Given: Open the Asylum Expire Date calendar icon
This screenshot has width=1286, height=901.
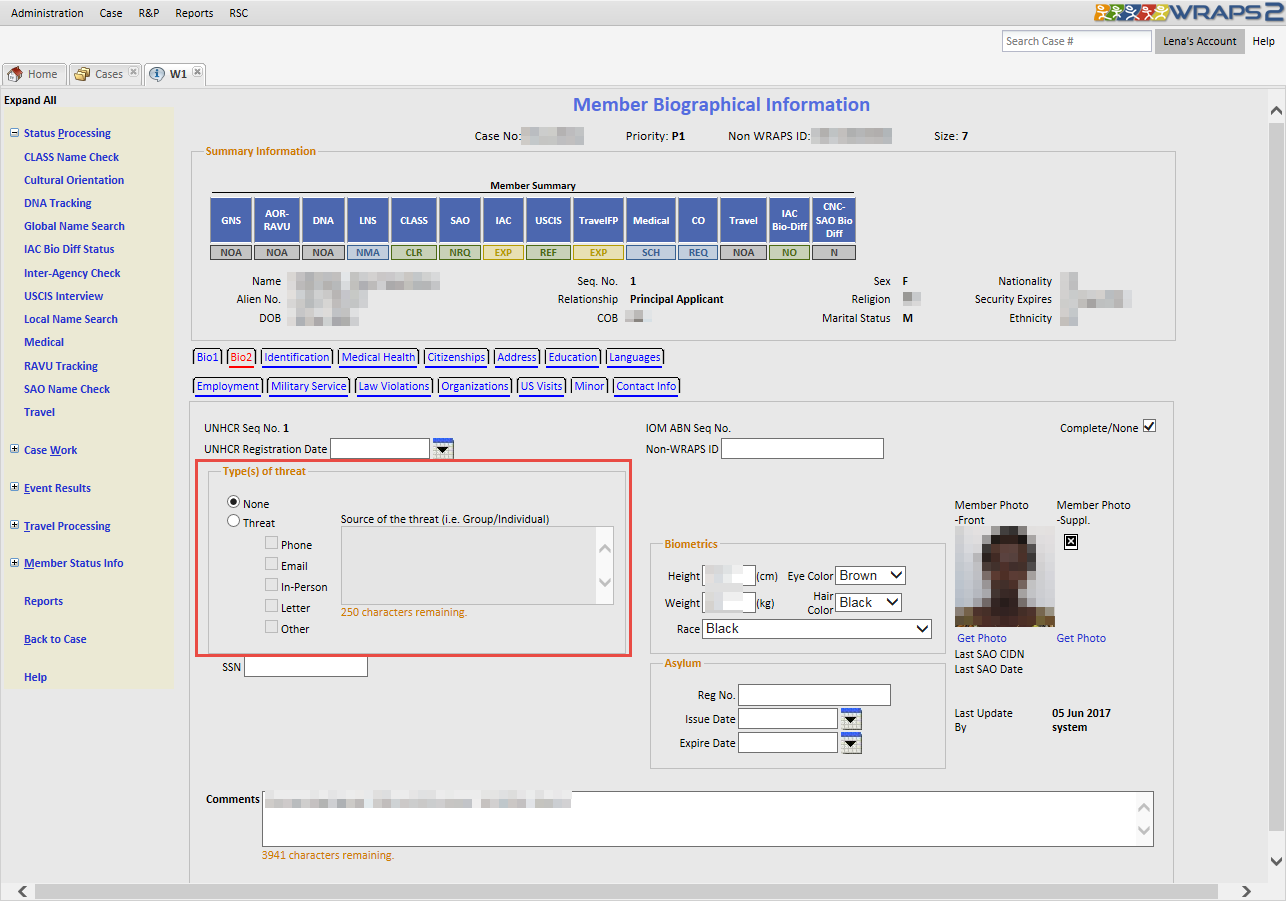Looking at the screenshot, I should click(851, 743).
